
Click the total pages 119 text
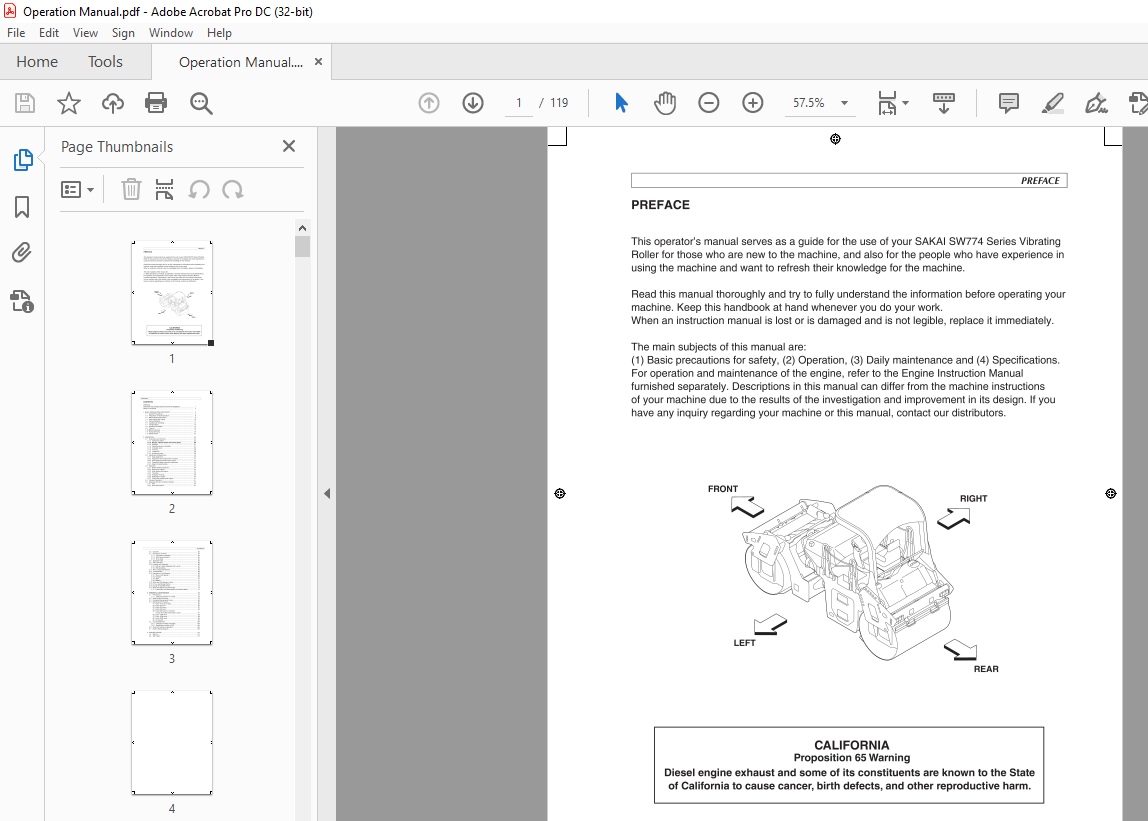click(559, 103)
